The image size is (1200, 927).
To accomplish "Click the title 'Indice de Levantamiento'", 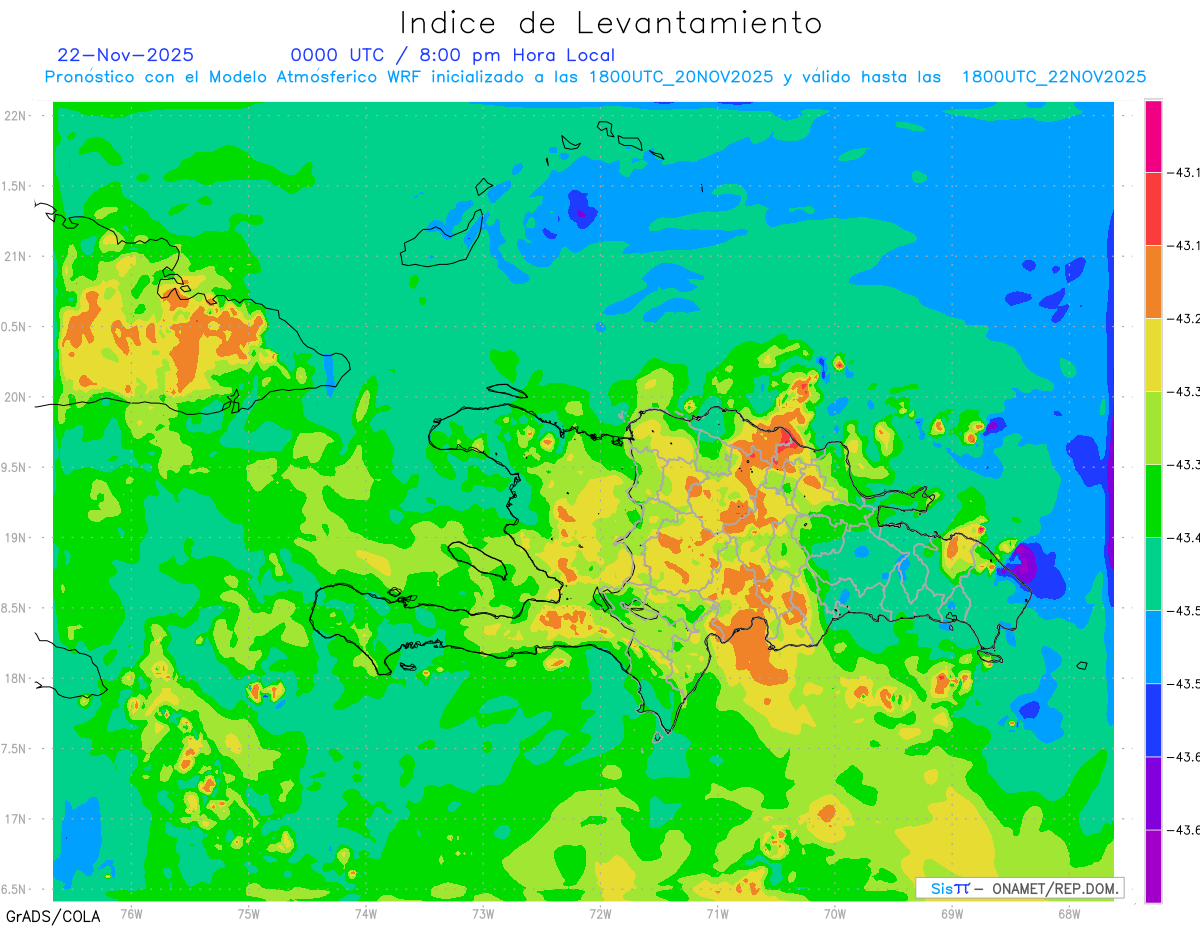I will click(x=611, y=23).
